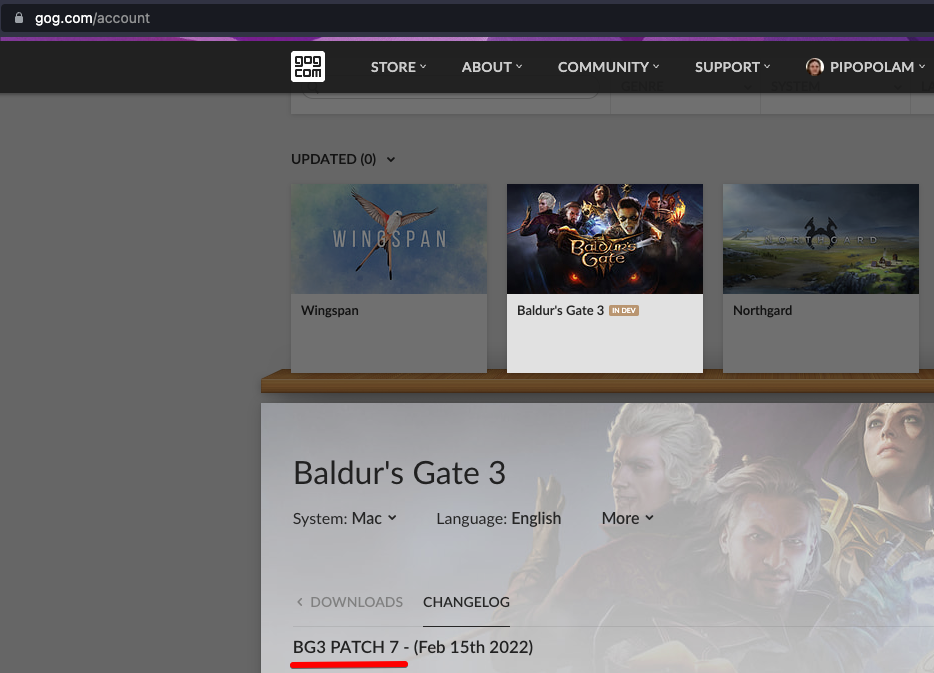Screen dimensions: 934x673
Task: Open the PIPOPOLAM account menu
Action: tap(865, 67)
